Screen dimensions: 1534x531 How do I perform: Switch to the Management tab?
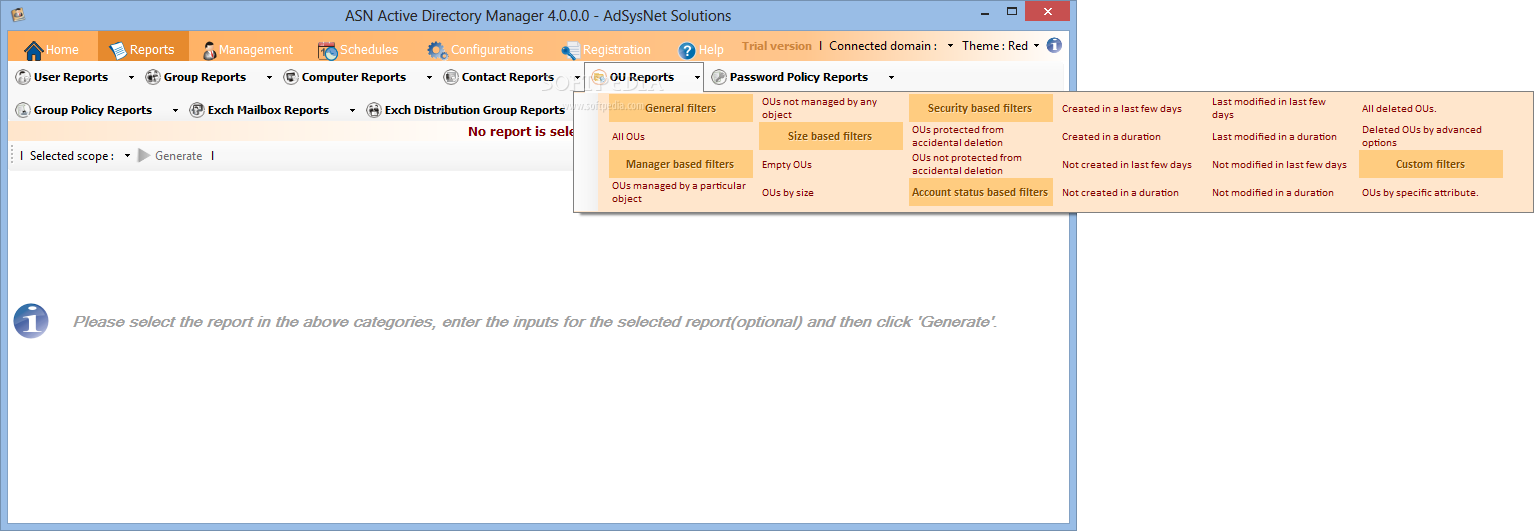point(247,49)
